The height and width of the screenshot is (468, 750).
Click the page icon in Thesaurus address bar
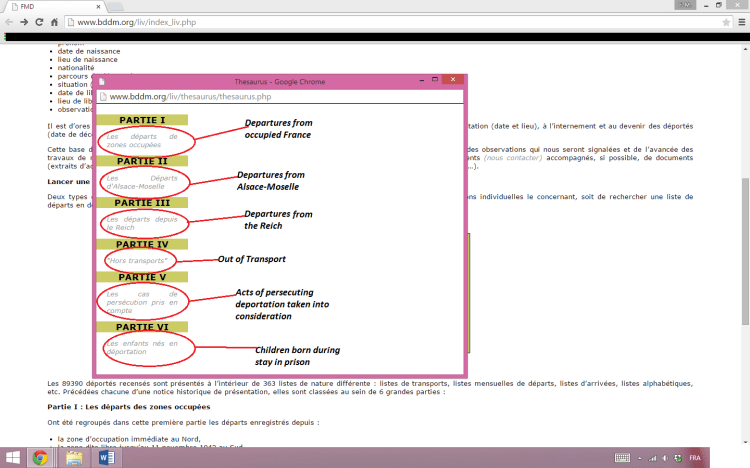coord(103,96)
